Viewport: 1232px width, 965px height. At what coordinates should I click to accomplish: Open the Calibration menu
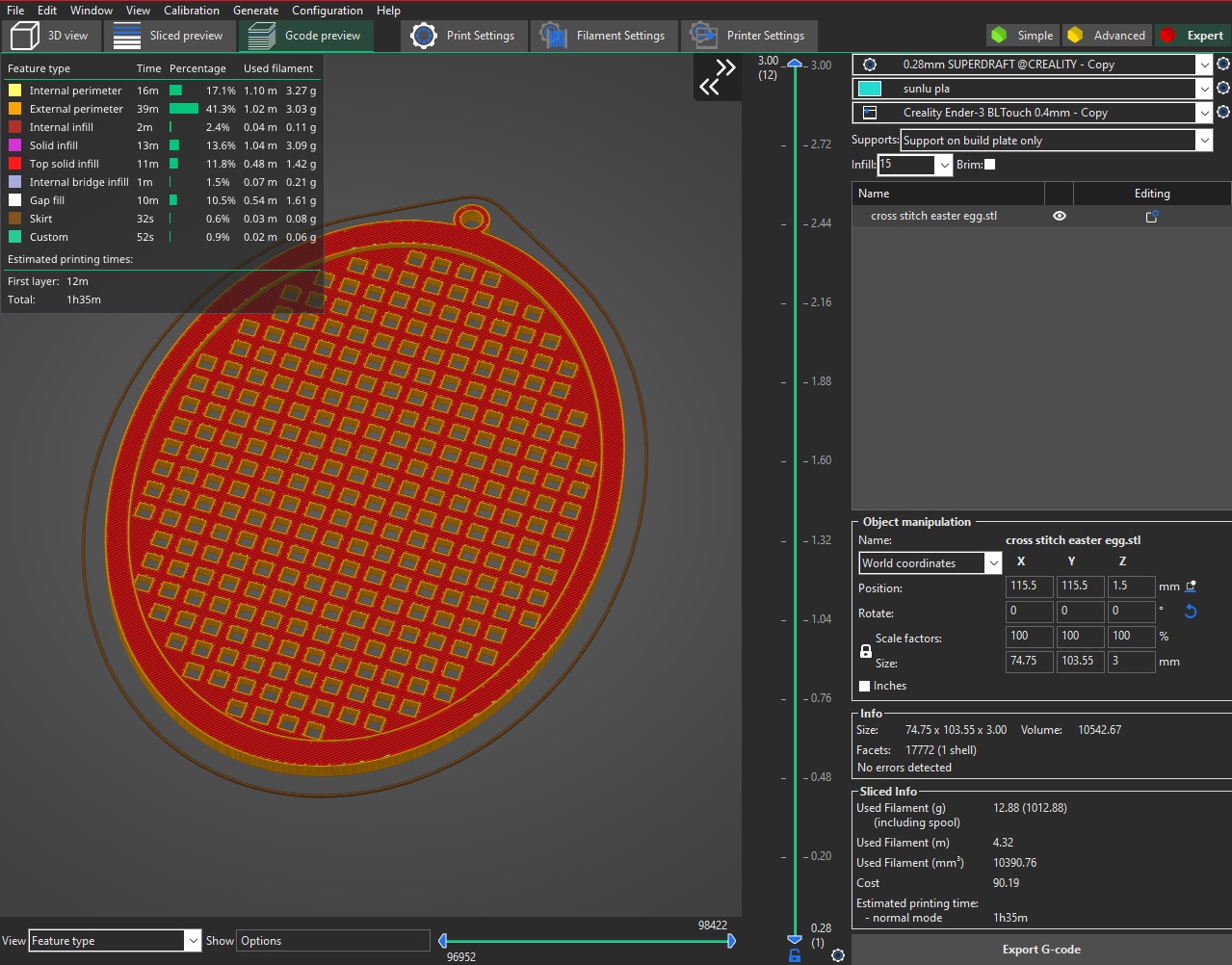click(191, 10)
